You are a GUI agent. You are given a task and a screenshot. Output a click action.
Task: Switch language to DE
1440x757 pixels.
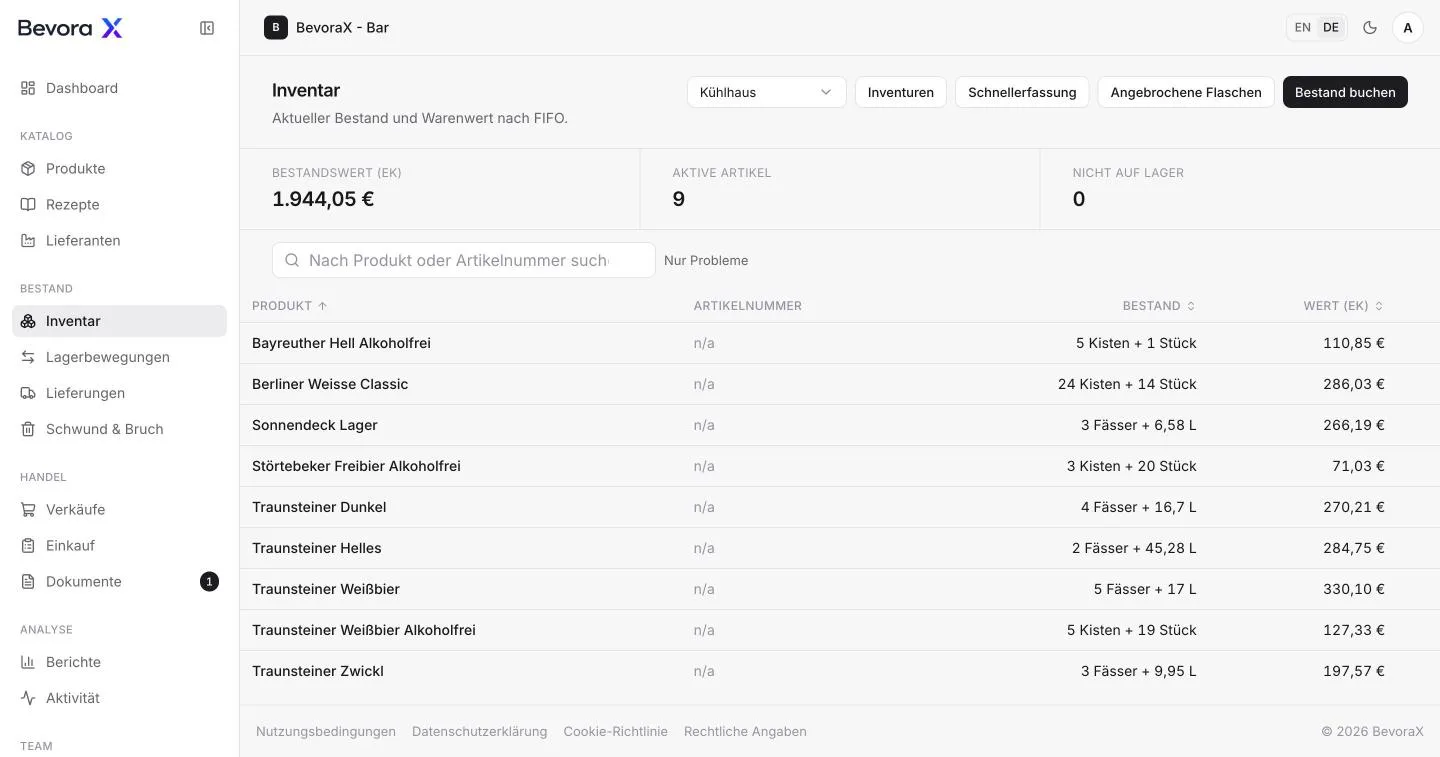point(1331,28)
